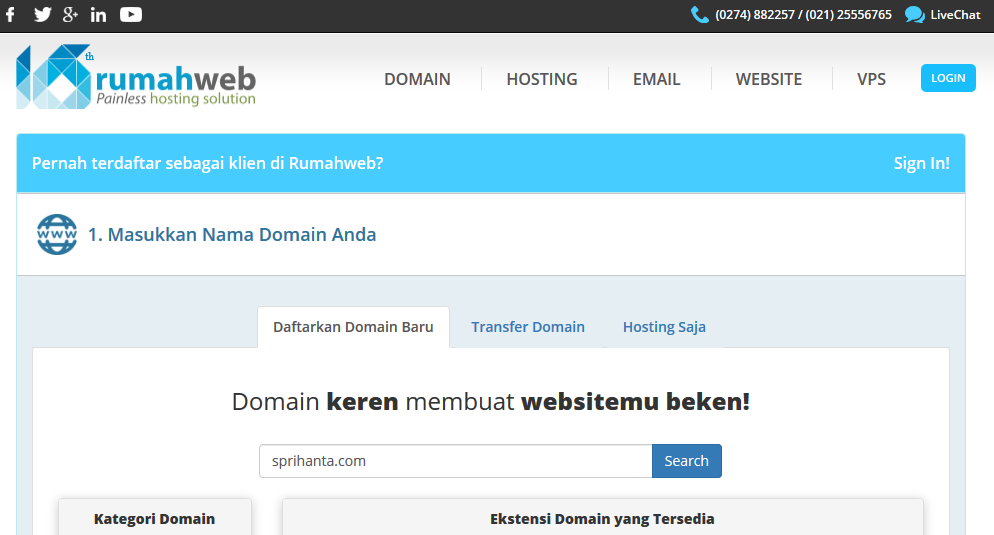Open the DOMAIN menu
Screen dimensions: 994x535
pyautogui.click(x=417, y=79)
